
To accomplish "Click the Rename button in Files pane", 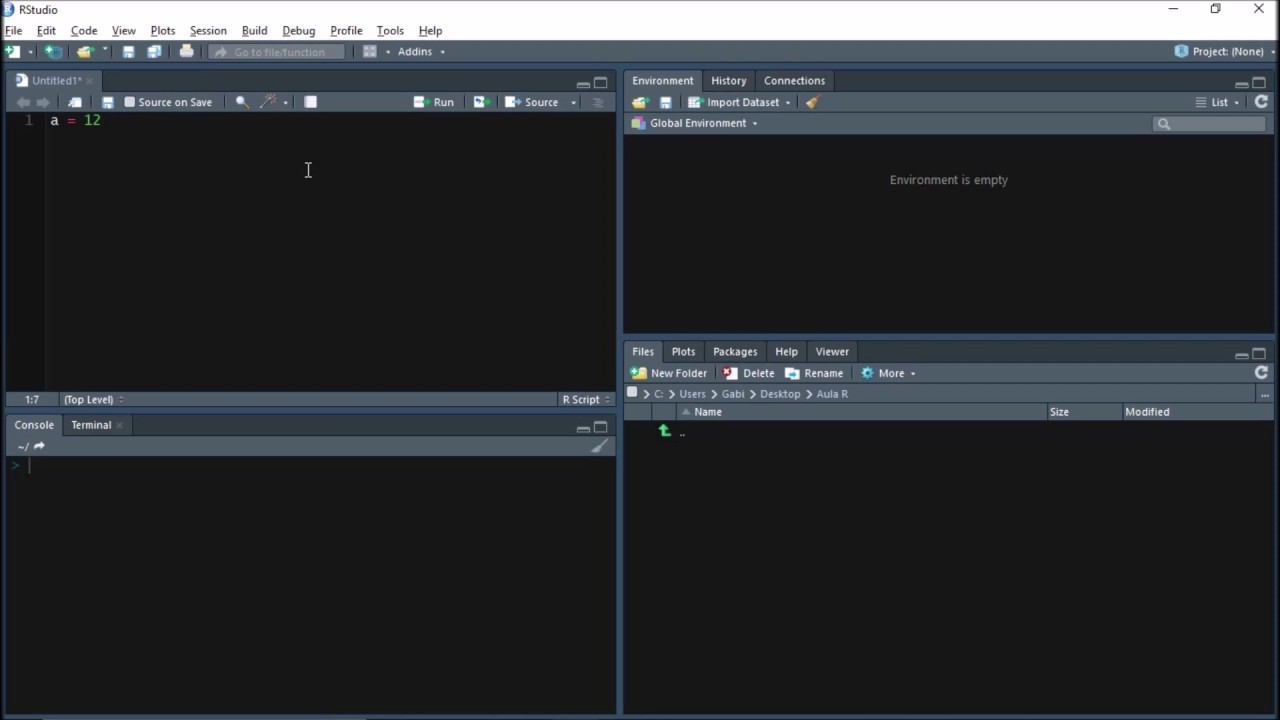I will point(814,373).
